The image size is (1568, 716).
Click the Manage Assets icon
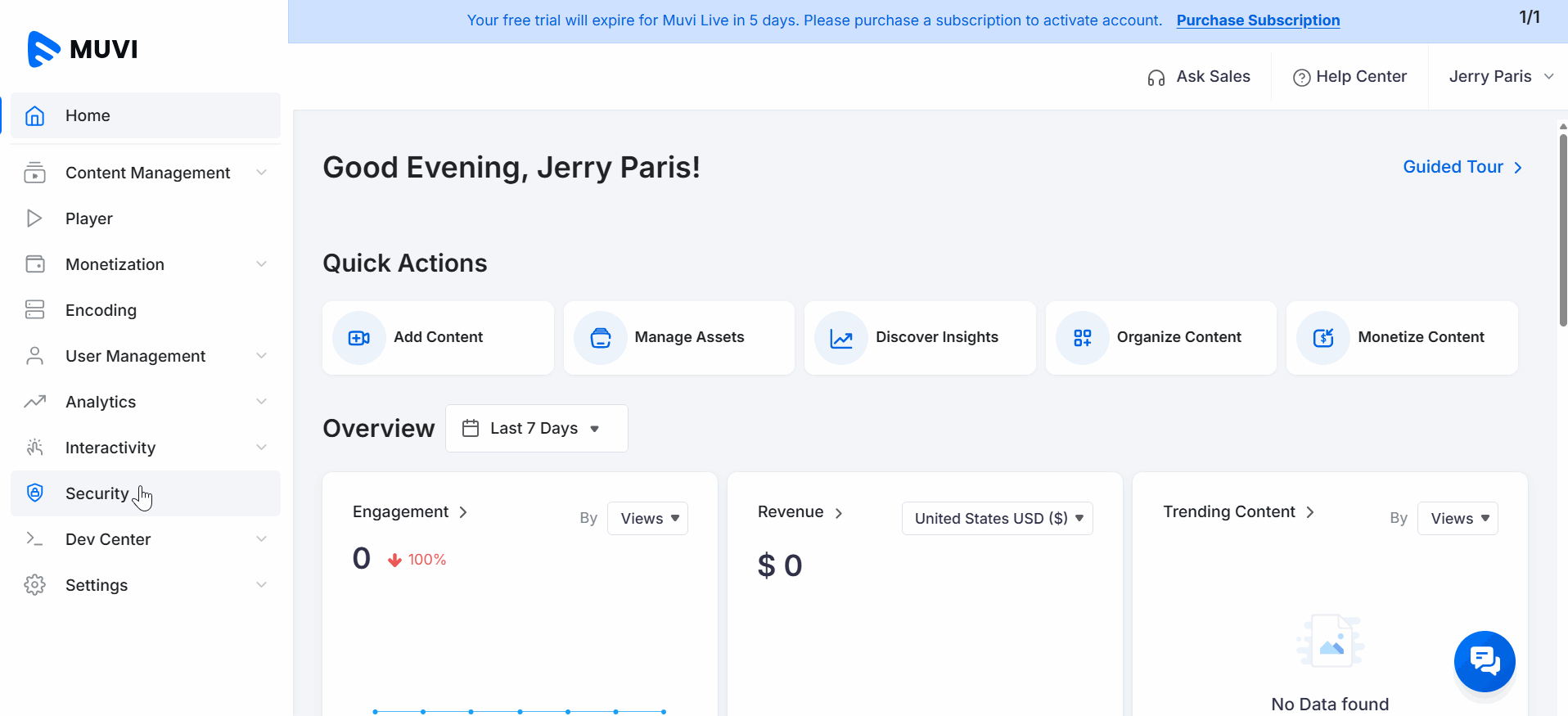[x=601, y=338]
